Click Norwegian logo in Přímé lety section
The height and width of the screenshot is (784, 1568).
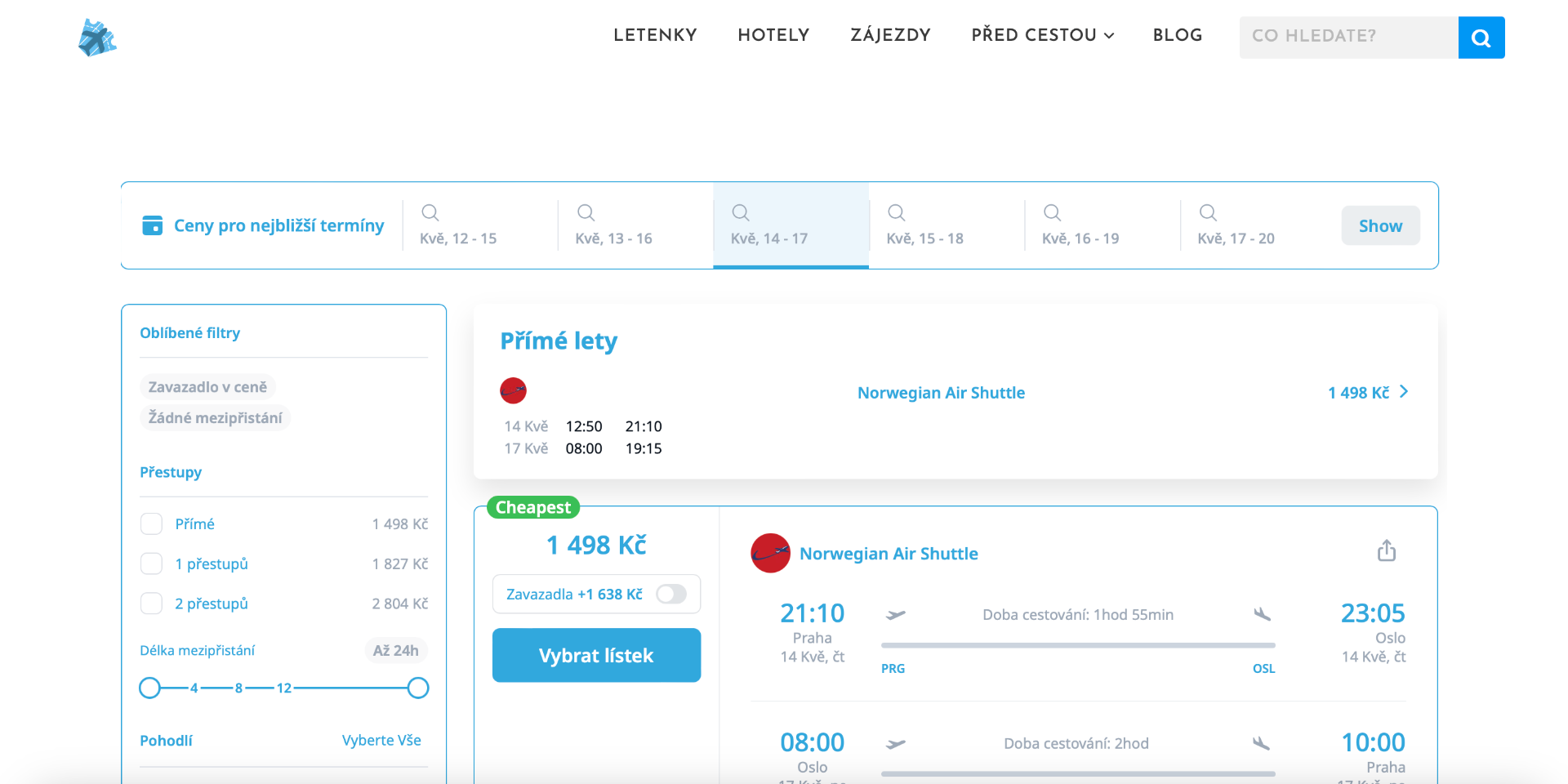click(x=513, y=391)
